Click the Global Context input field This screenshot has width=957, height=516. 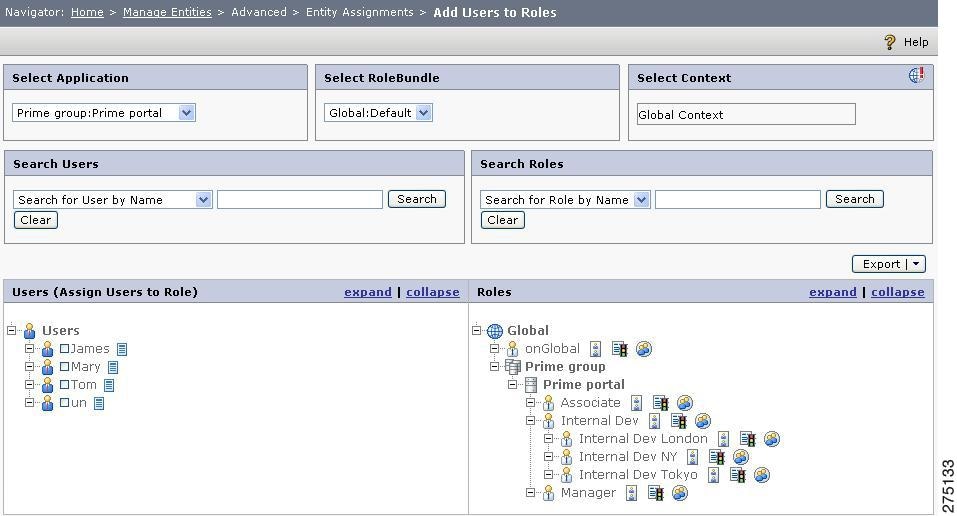coord(746,114)
